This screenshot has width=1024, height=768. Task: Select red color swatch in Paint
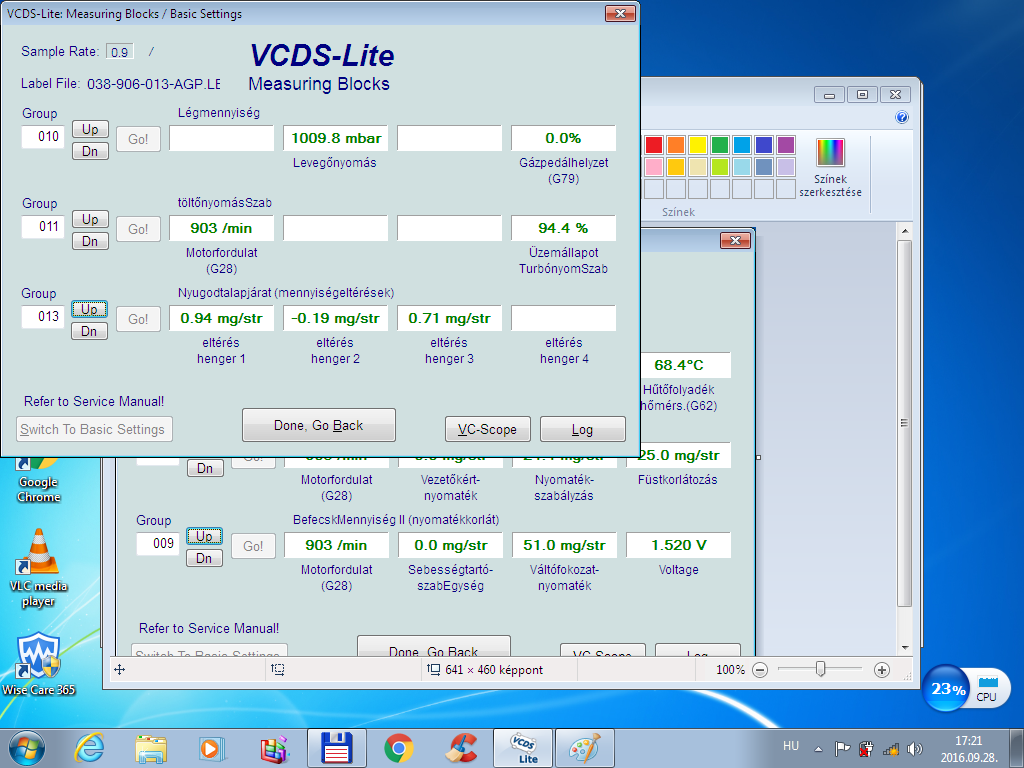pyautogui.click(x=654, y=145)
